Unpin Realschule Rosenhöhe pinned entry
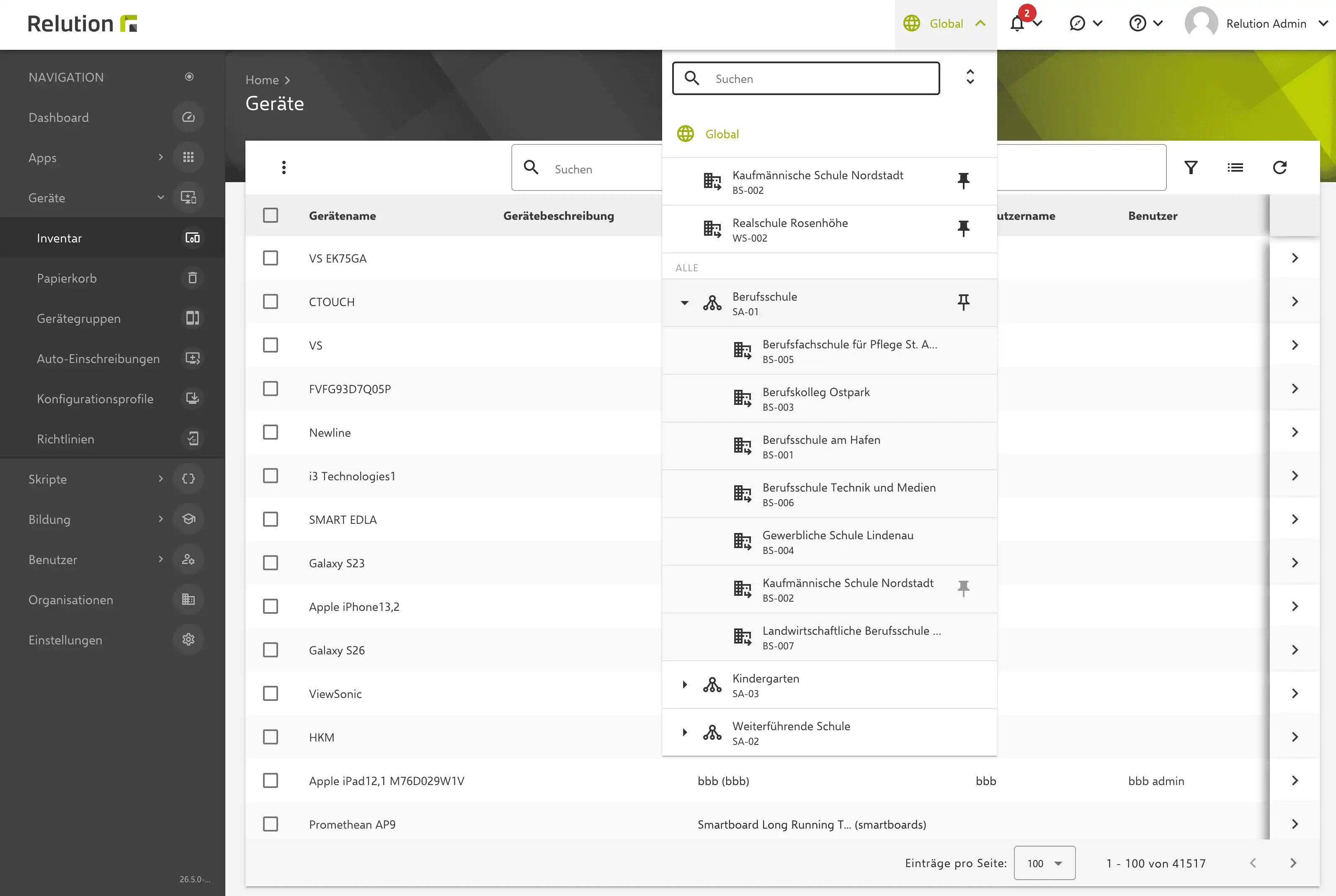The width and height of the screenshot is (1336, 896). click(x=963, y=229)
